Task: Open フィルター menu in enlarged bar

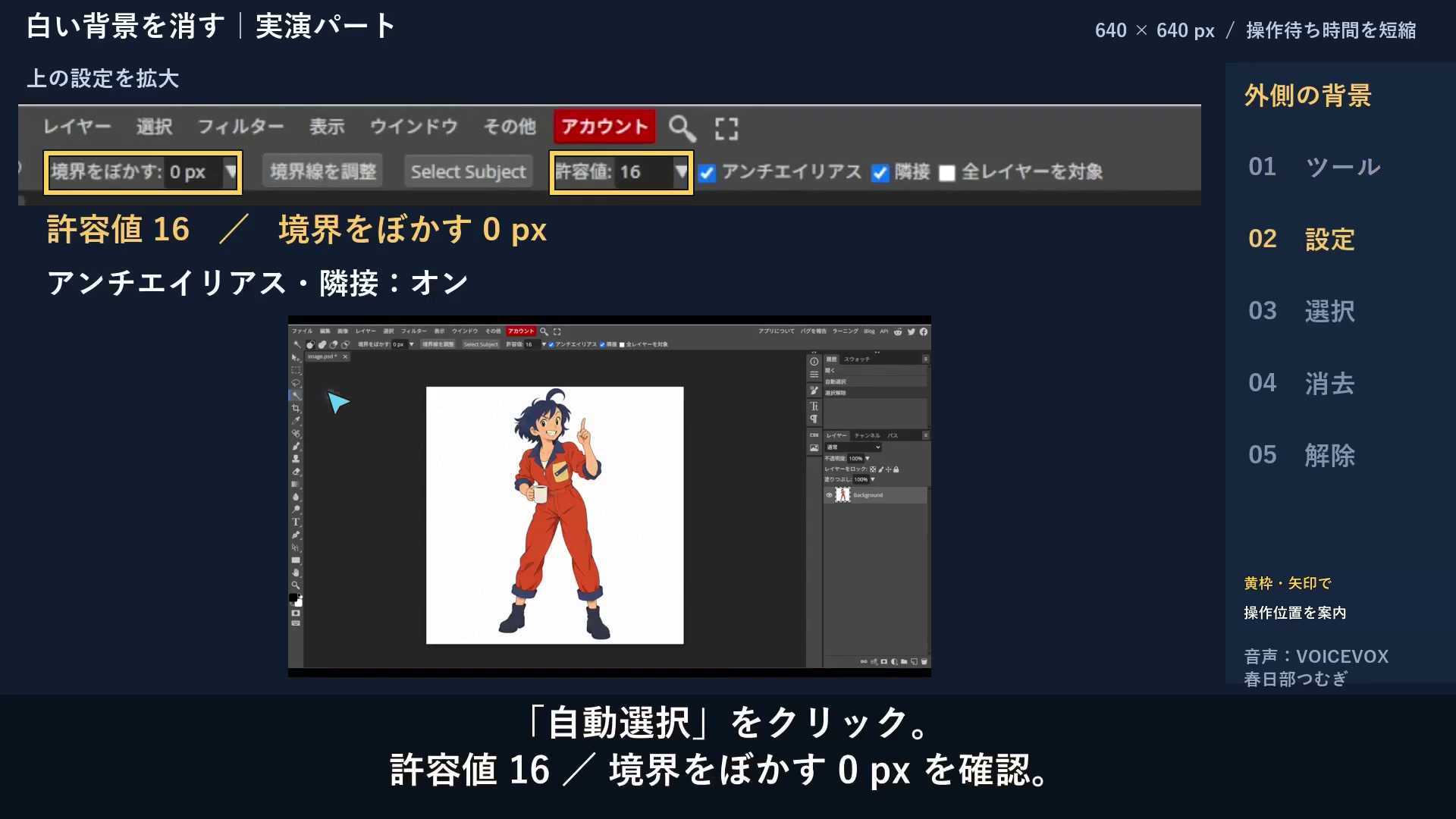Action: (240, 127)
